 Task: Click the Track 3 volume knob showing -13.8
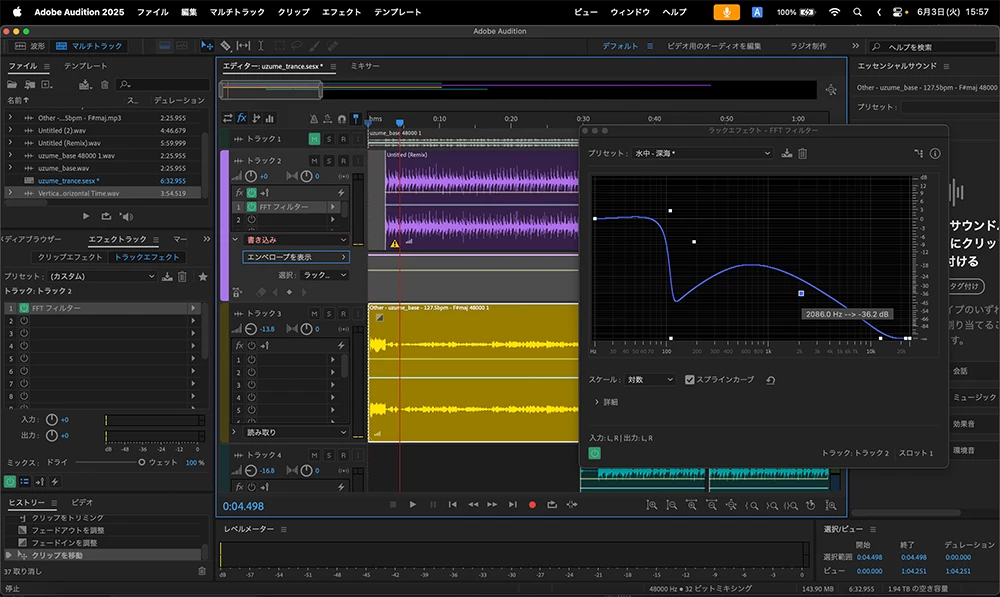tap(251, 329)
